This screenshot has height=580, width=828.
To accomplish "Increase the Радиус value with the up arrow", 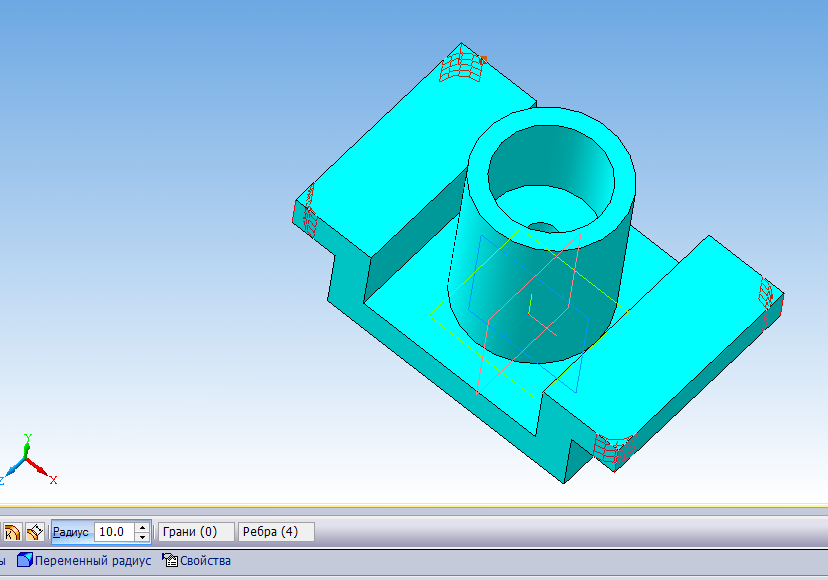I will point(143,527).
